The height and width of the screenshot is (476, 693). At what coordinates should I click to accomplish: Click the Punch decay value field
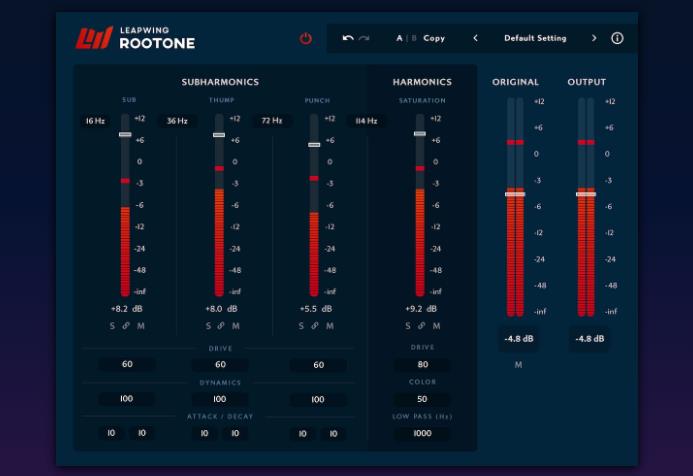pyautogui.click(x=333, y=434)
